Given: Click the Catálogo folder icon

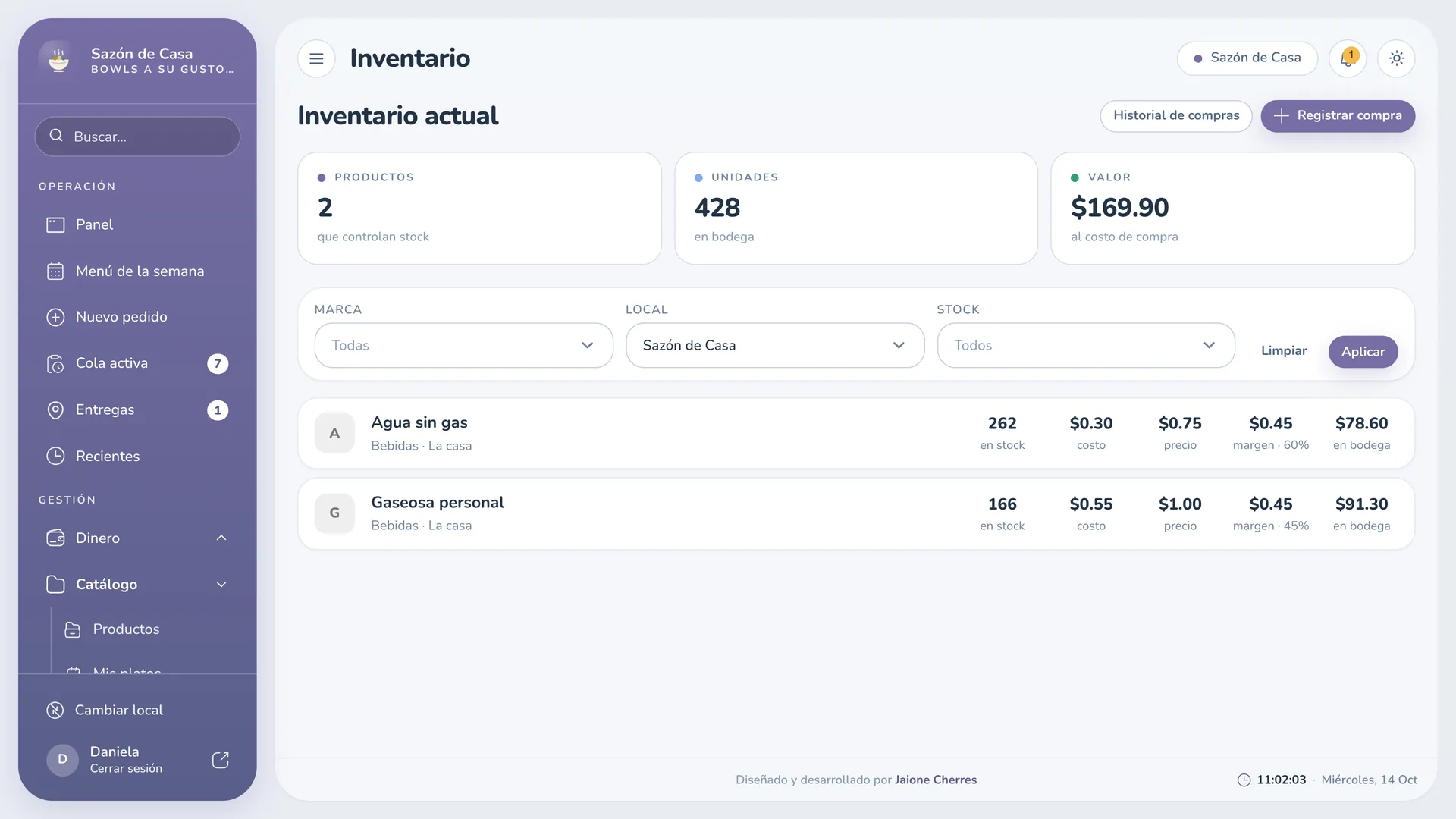Looking at the screenshot, I should click(55, 585).
